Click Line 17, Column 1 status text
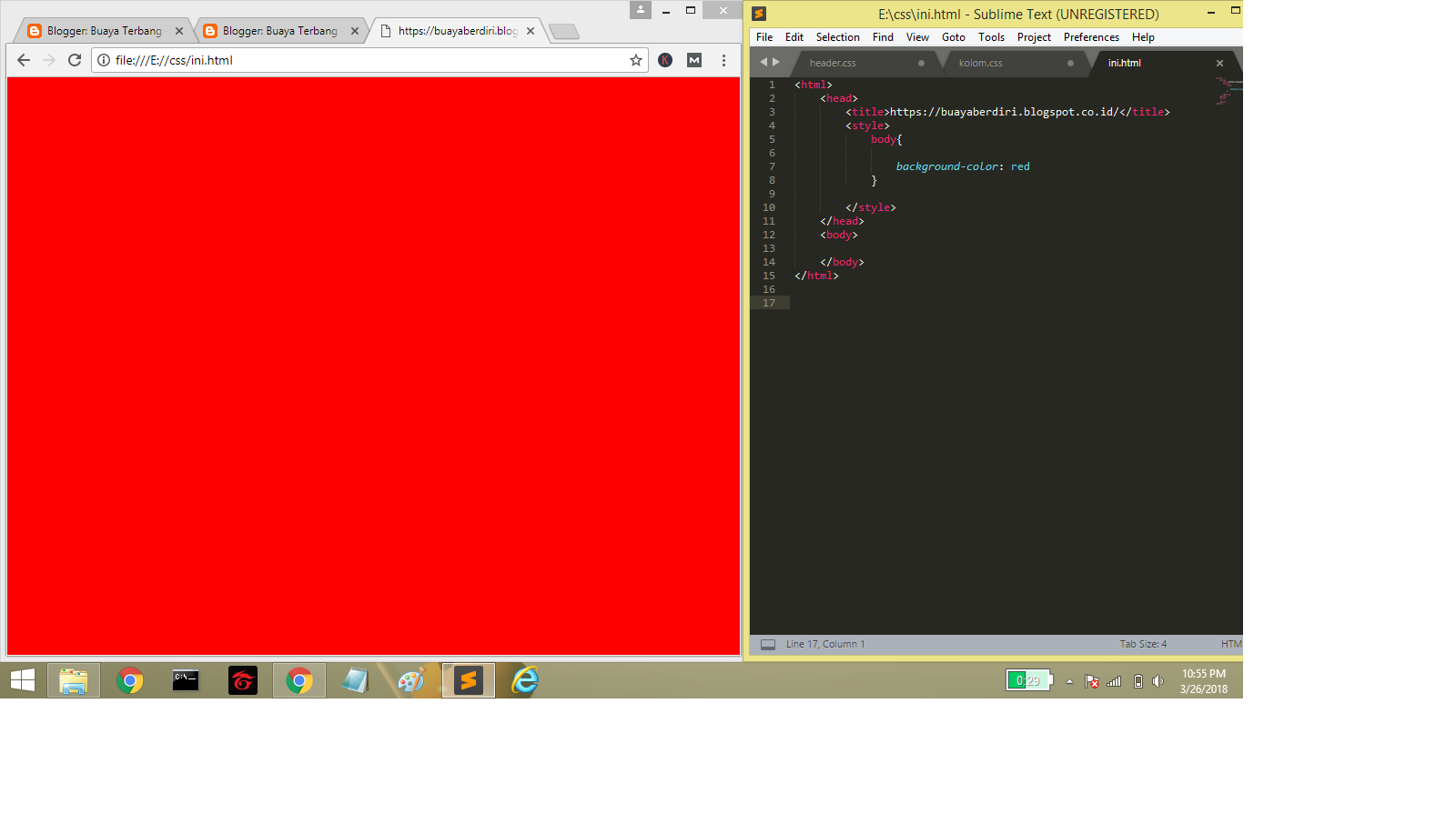The width and height of the screenshot is (1456, 814). point(825,644)
